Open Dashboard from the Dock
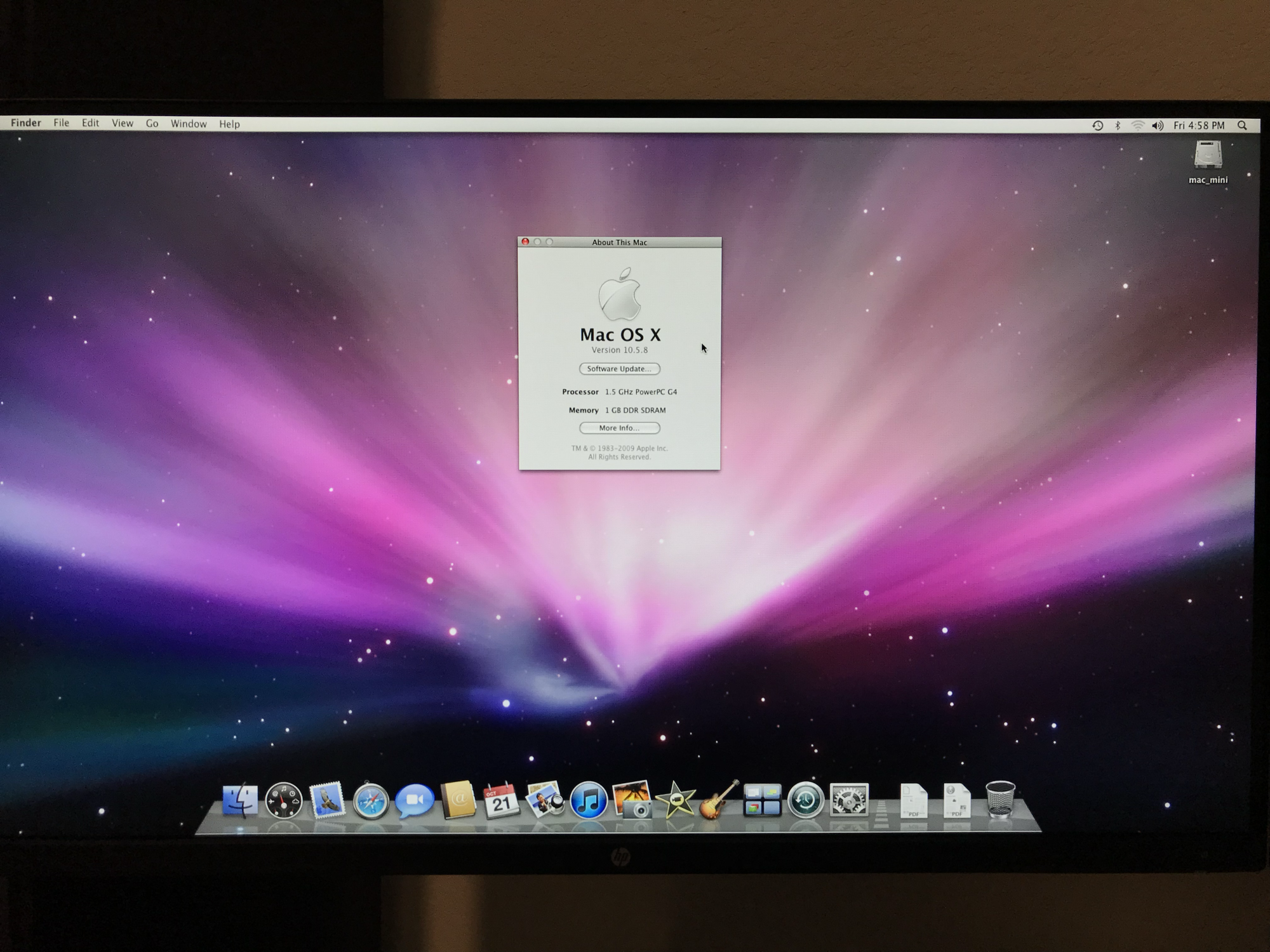The height and width of the screenshot is (952, 1270). pos(283,800)
